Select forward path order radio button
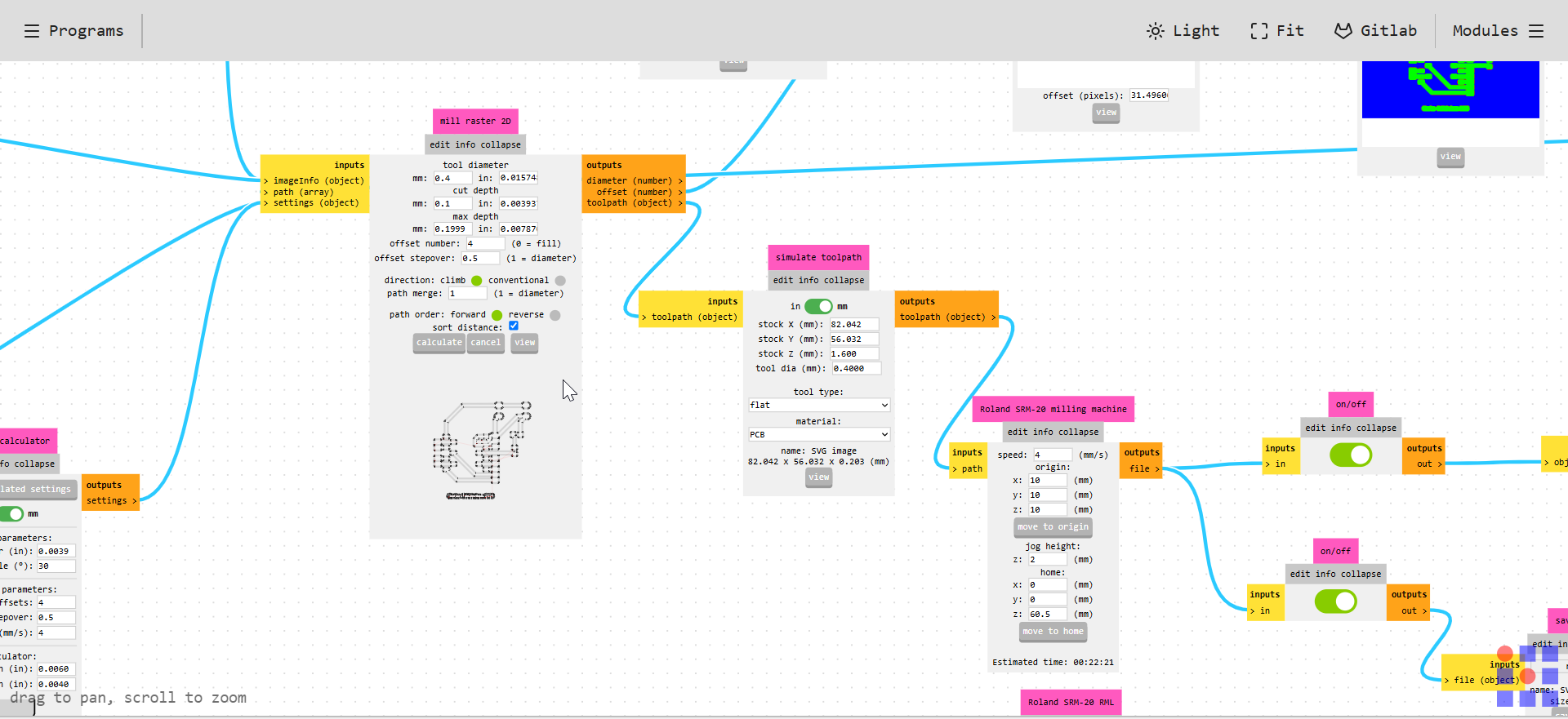 coord(497,315)
